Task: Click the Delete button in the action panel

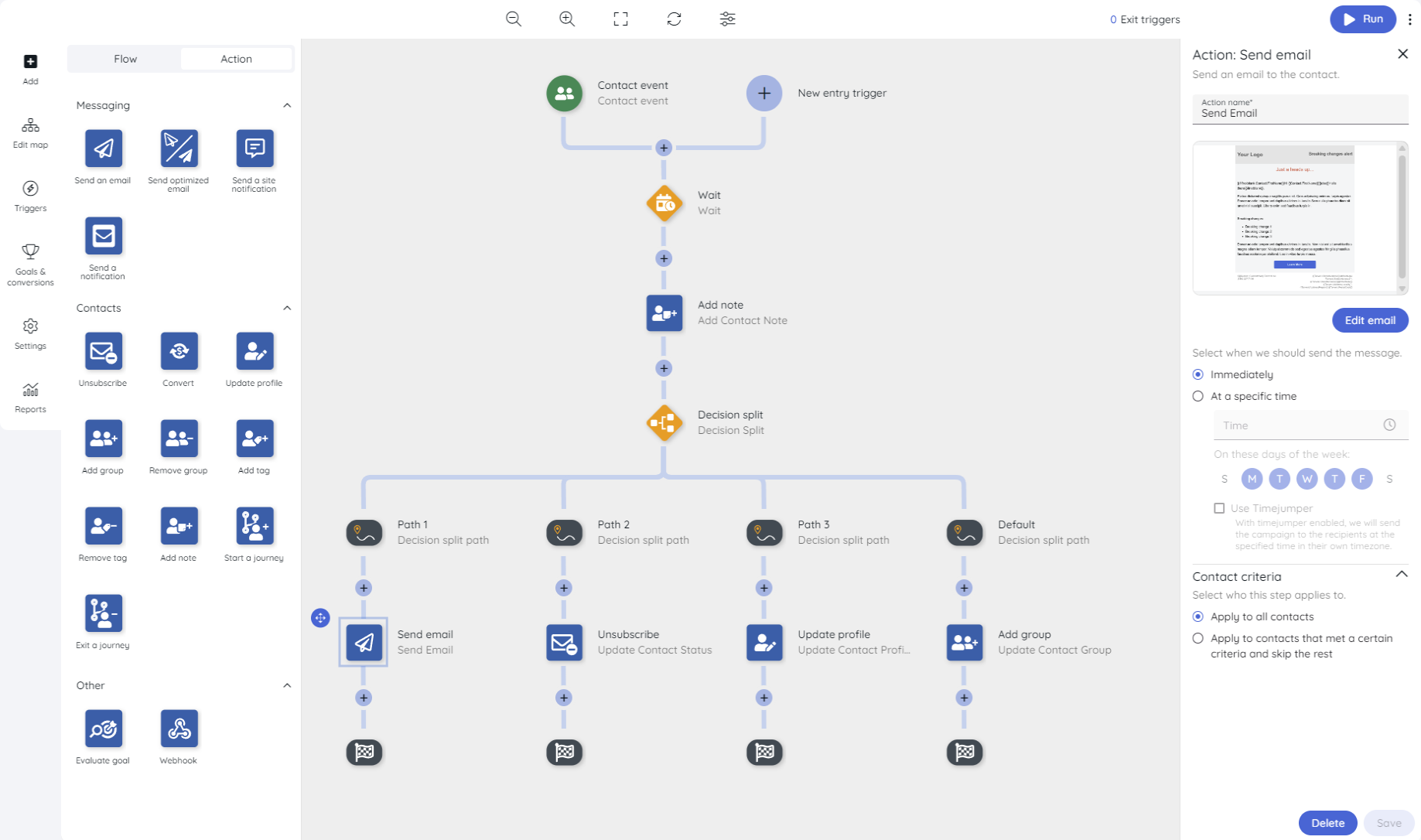Action: [x=1327, y=822]
